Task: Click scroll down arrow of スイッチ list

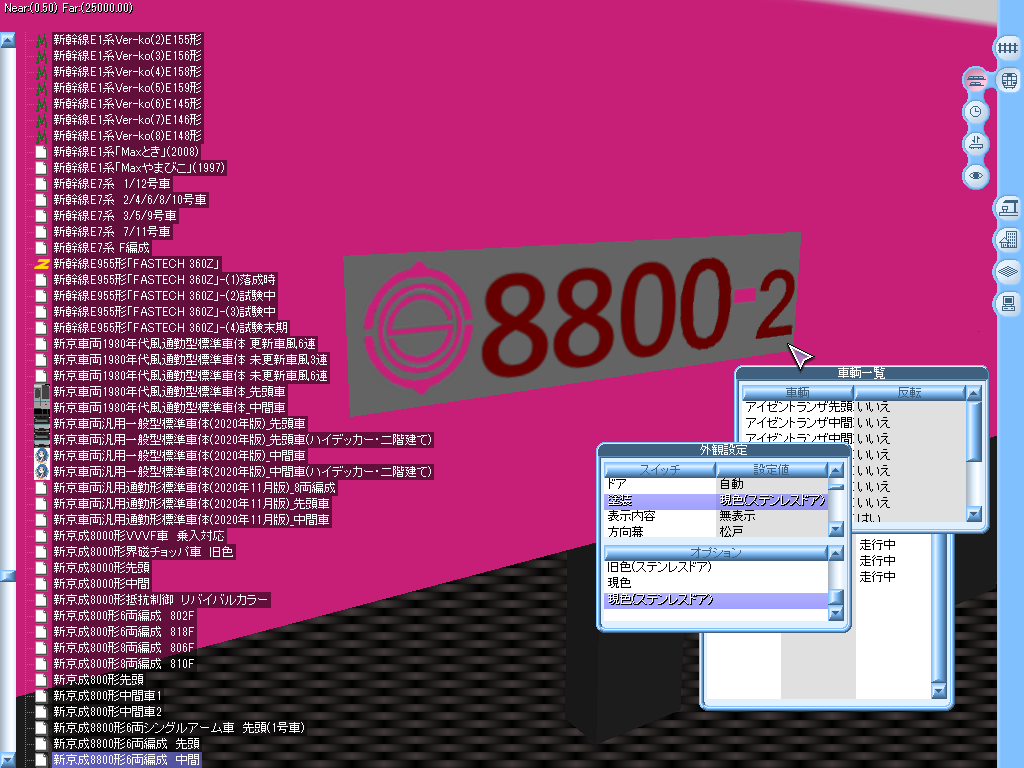Action: [836, 529]
